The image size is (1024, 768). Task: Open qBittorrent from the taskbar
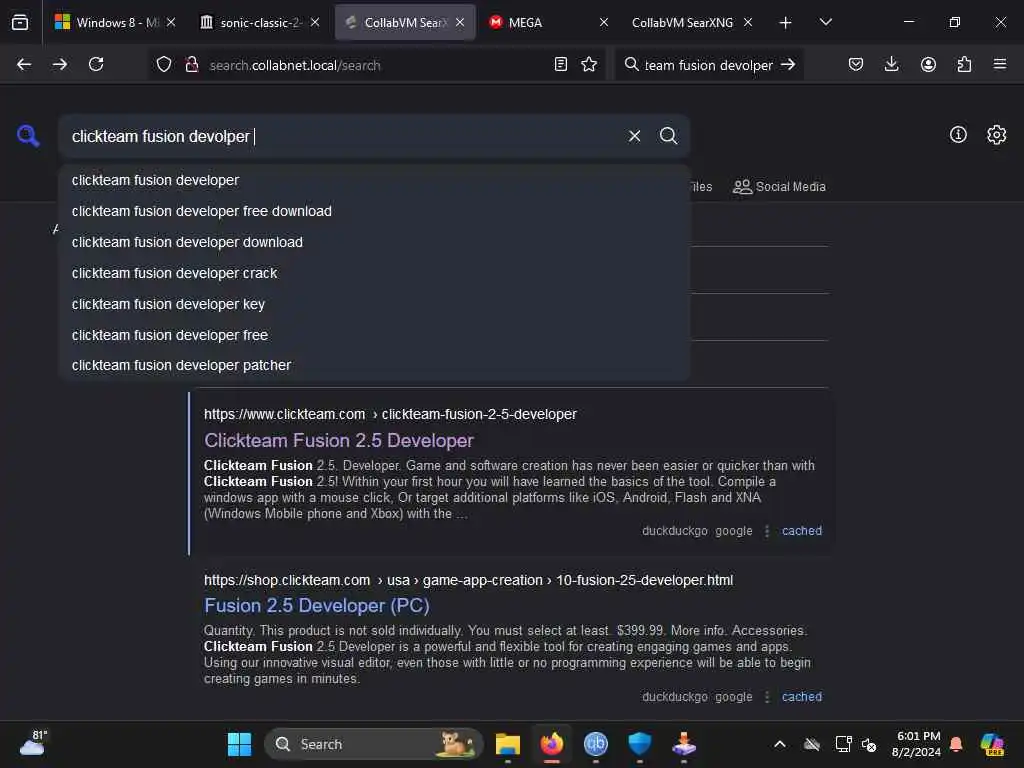596,744
